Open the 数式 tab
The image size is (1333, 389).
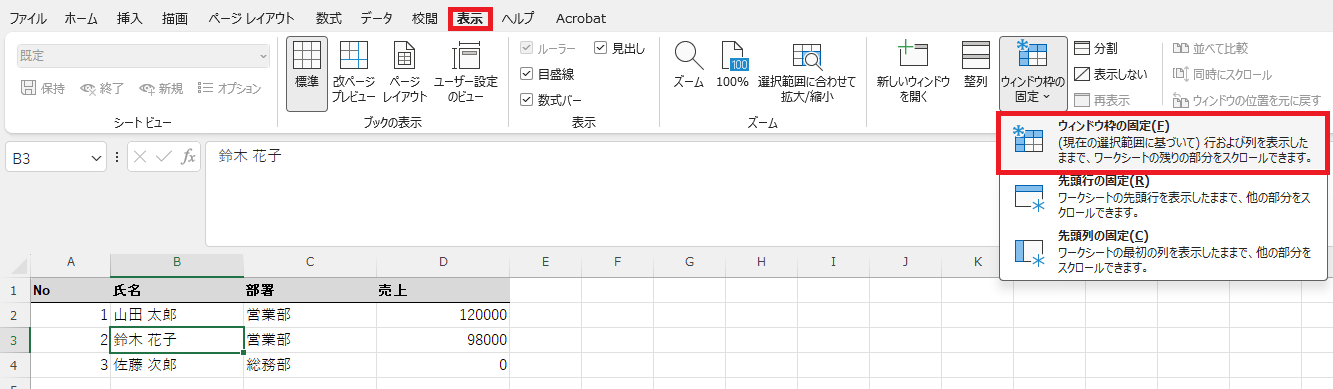pyautogui.click(x=328, y=18)
